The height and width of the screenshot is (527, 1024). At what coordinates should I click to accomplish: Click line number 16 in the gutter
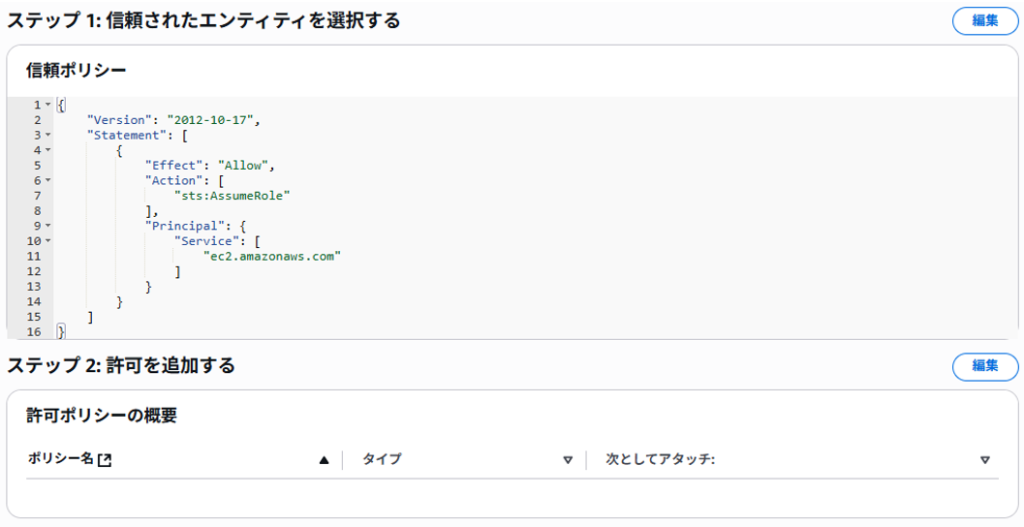click(33, 332)
